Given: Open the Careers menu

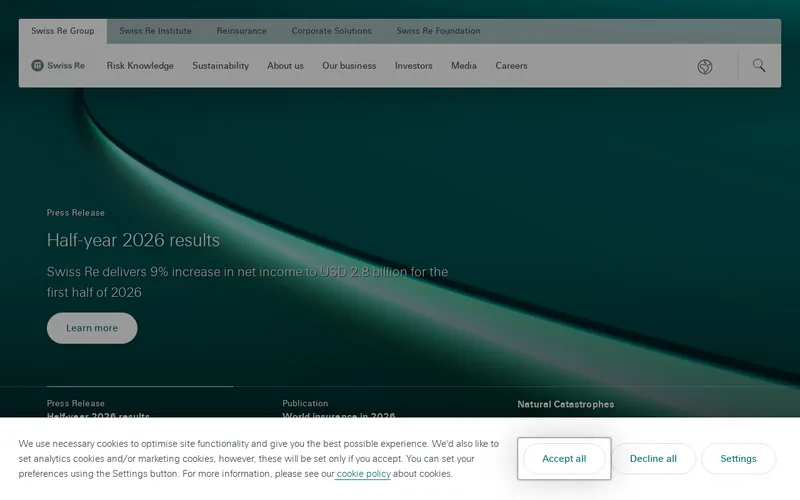Looking at the screenshot, I should 511,66.
